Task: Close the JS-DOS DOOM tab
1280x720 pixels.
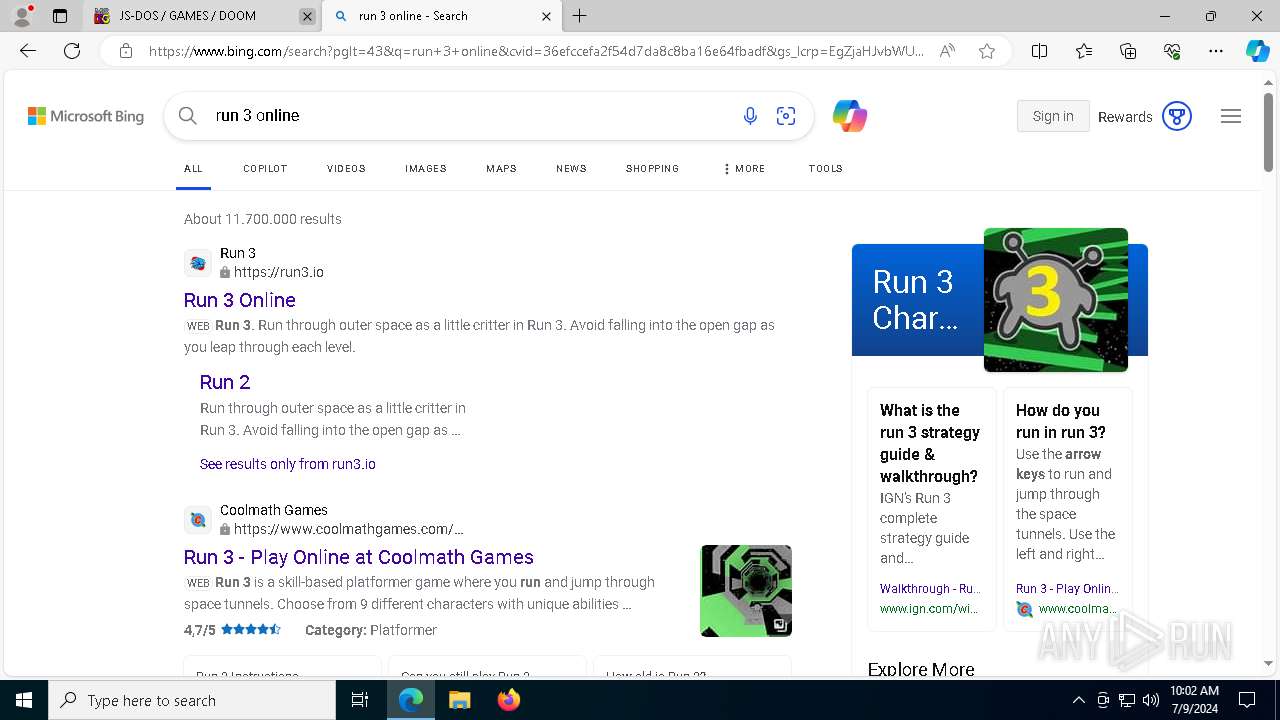Action: (307, 16)
